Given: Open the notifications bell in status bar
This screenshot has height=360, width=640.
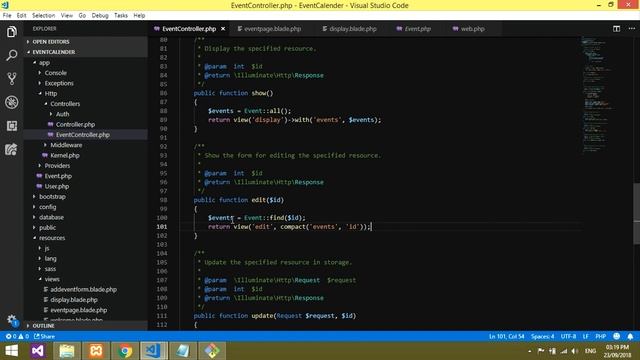Looking at the screenshot, I should pos(630,336).
